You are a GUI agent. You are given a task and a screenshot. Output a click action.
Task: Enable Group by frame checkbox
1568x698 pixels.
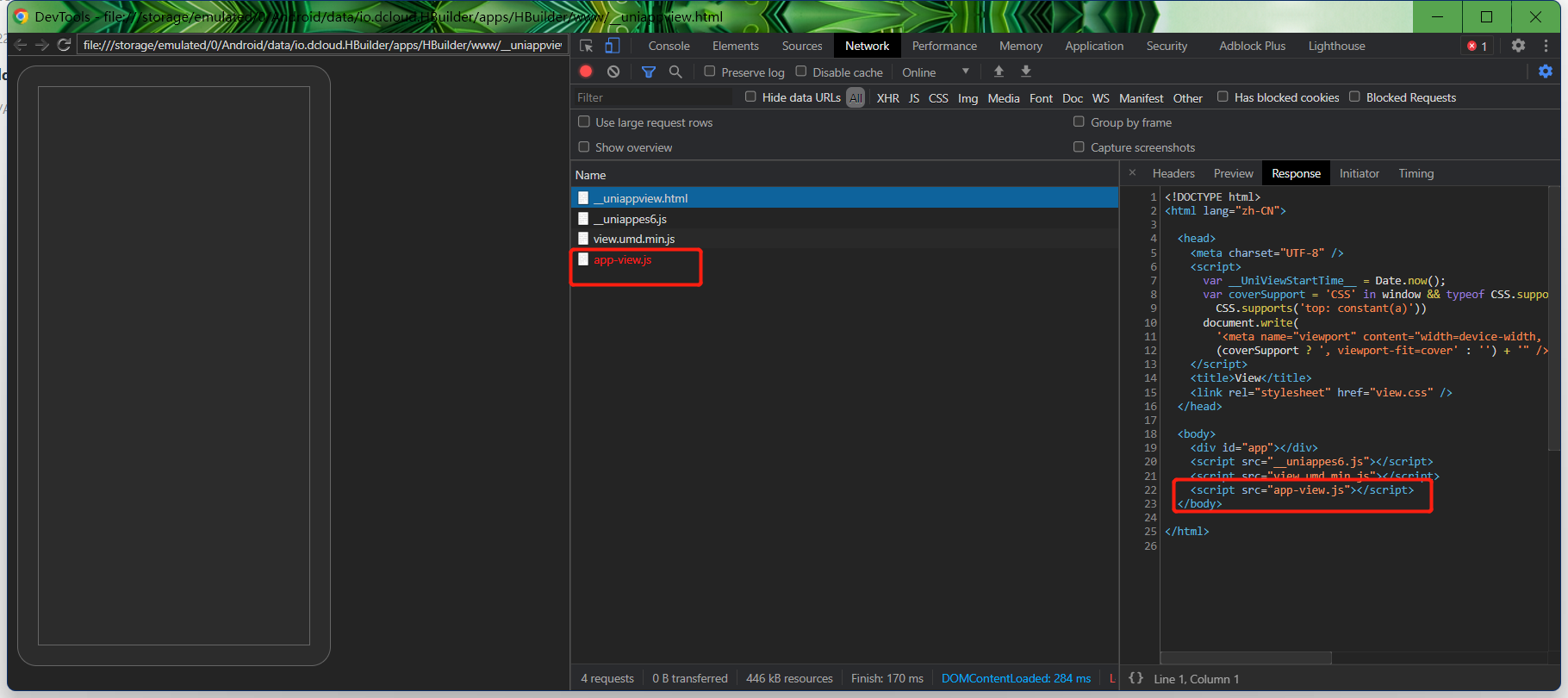coord(1079,122)
